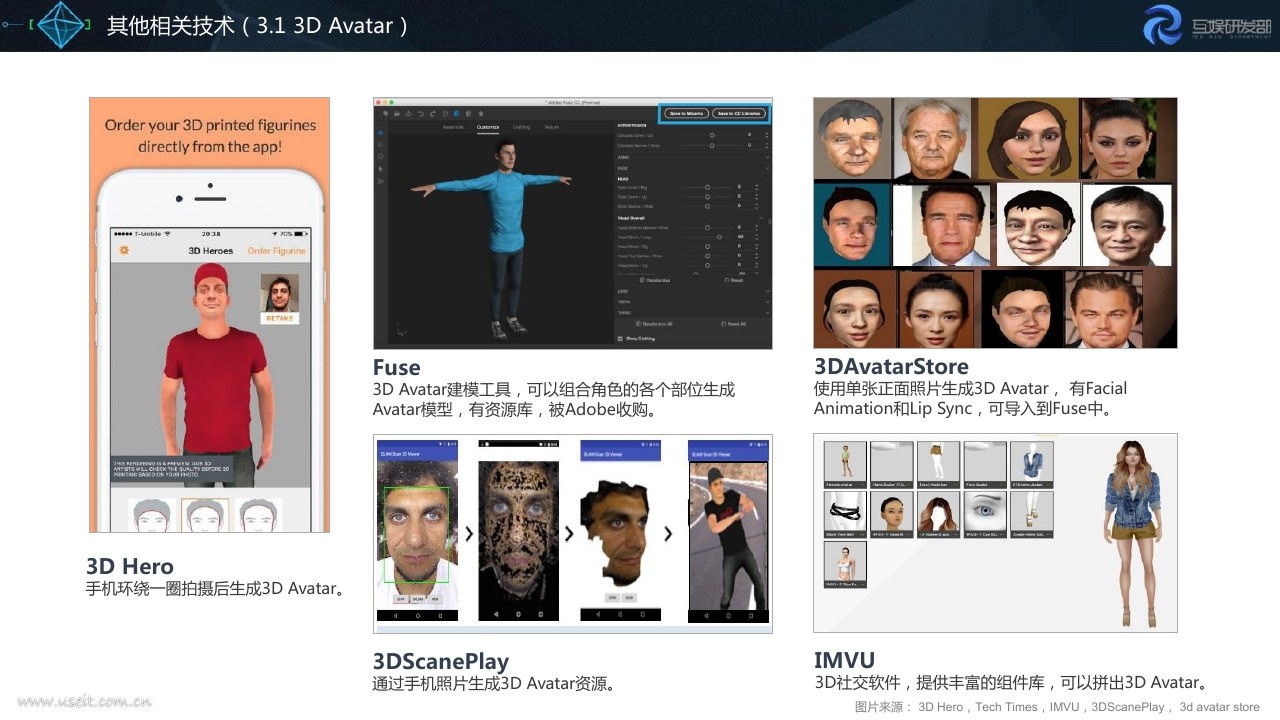This screenshot has width=1280, height=720.
Task: Select the khaki shorts item tile in IMVU
Action: pos(938,465)
